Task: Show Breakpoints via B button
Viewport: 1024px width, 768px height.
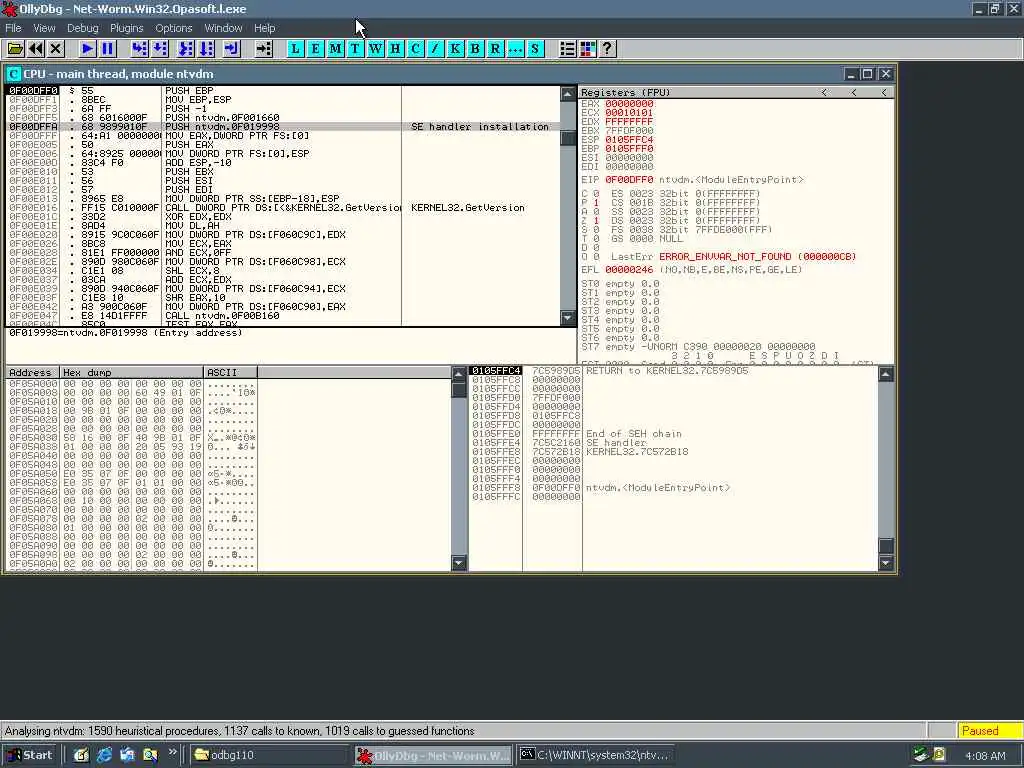Action: [x=475, y=48]
